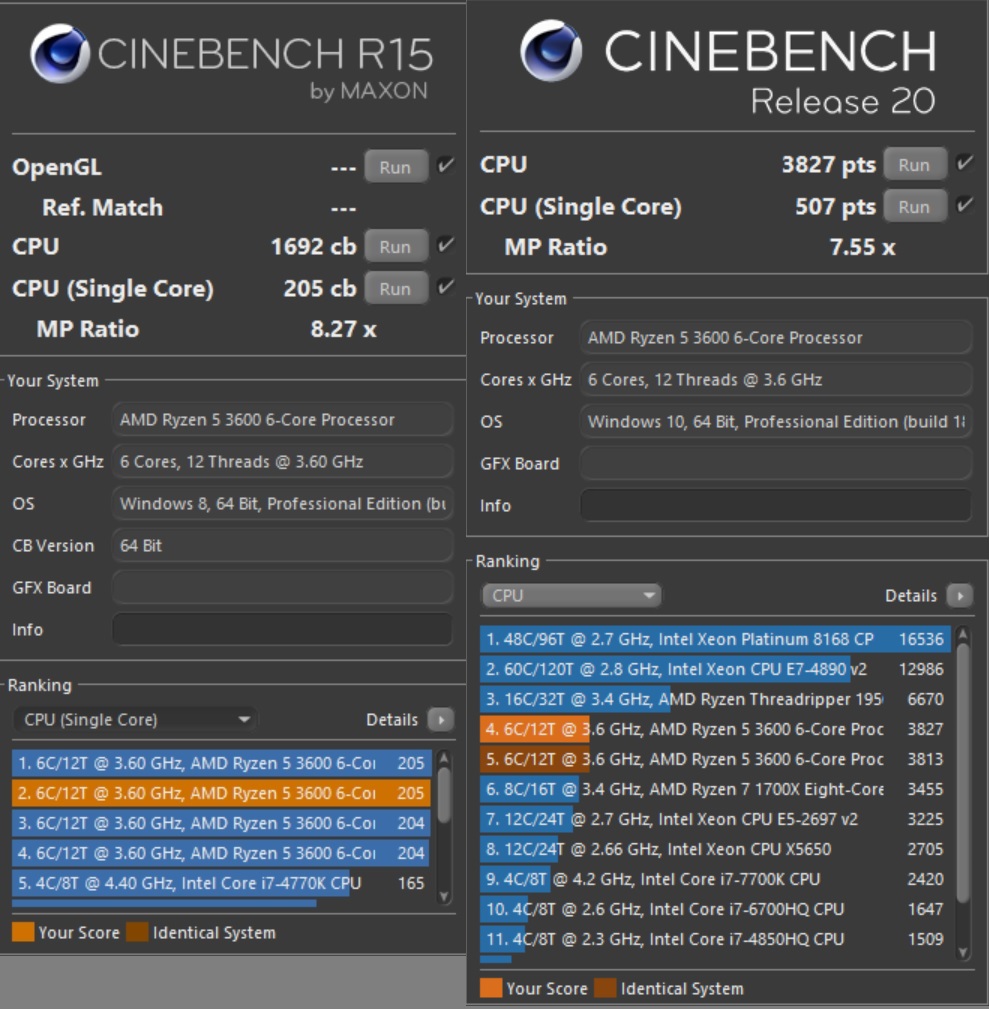Run the OpenGL test in Cinebench R15

click(x=396, y=167)
